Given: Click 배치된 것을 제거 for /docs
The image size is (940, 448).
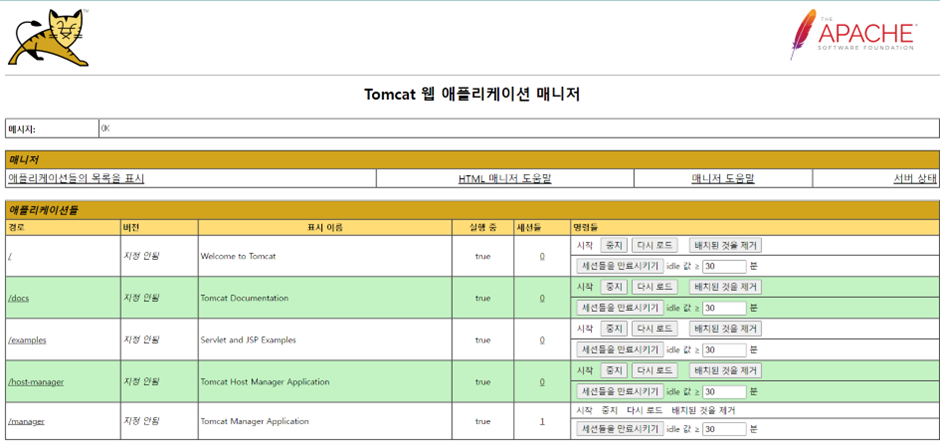Looking at the screenshot, I should pos(725,287).
